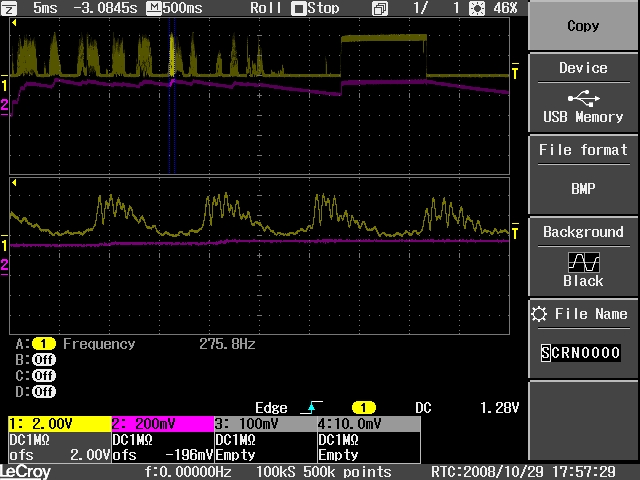640x480 pixels.
Task: Click the zoom Z icon in header
Action: (x=9, y=8)
